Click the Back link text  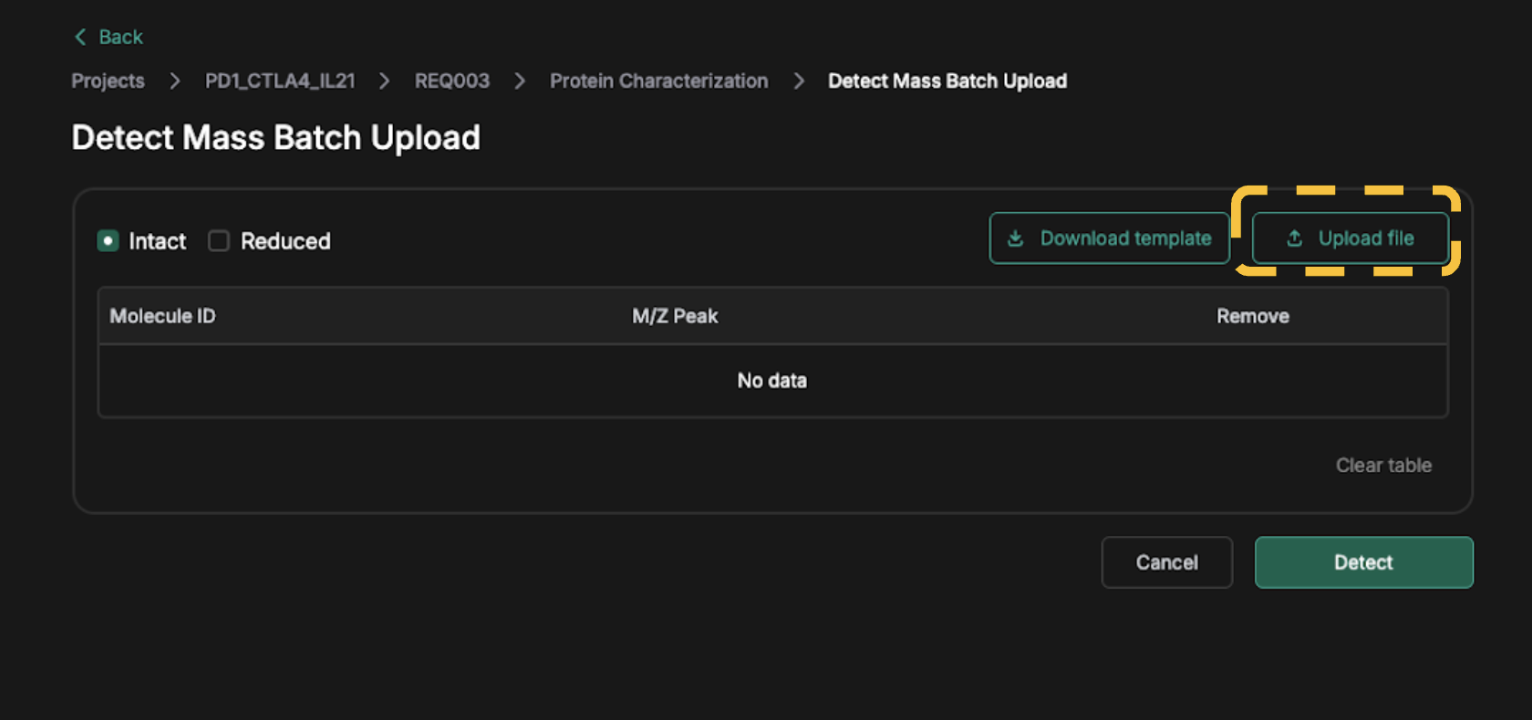[121, 37]
